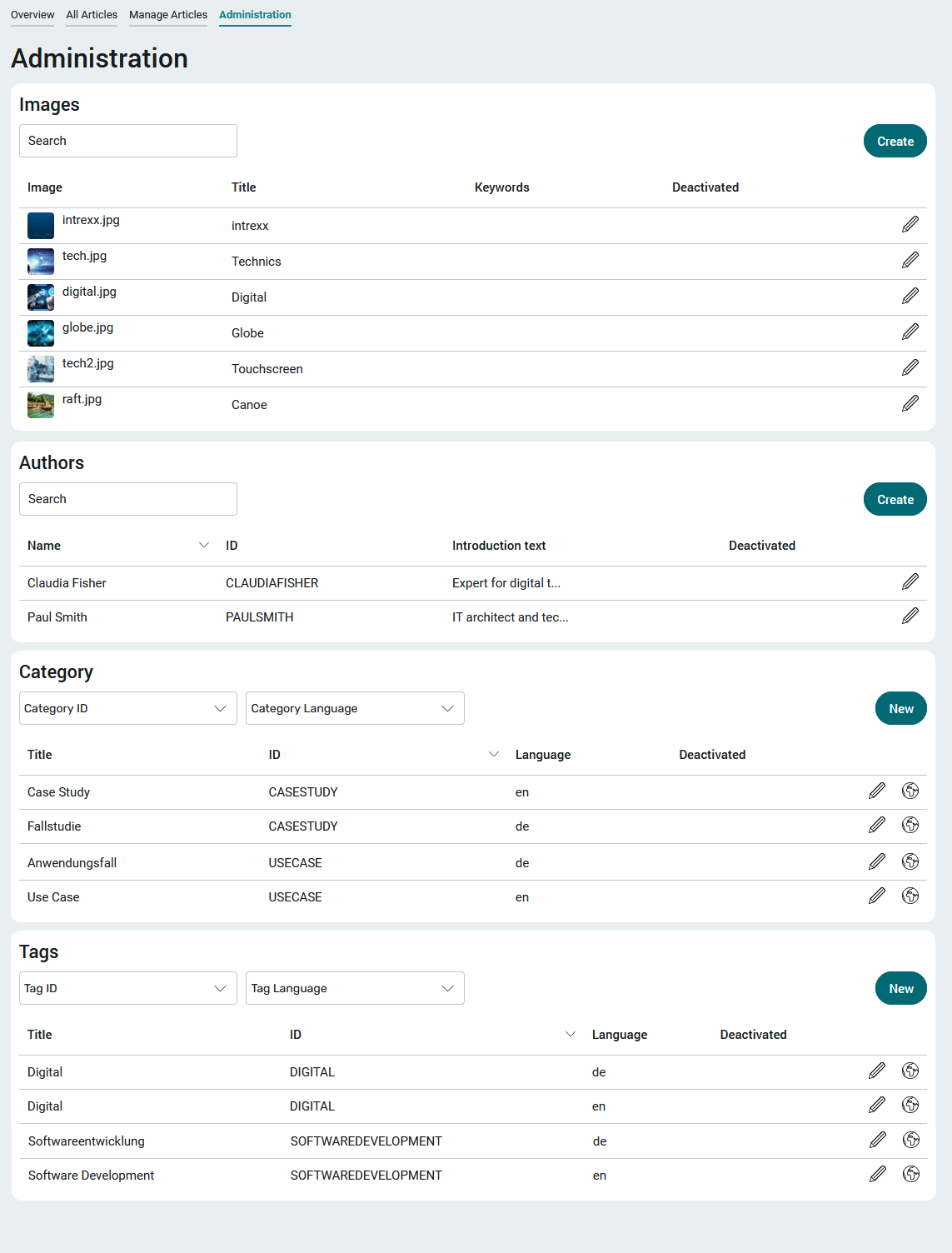This screenshot has height=1253, width=952.
Task: Click globe icon for Use Case category
Action: pyautogui.click(x=910, y=896)
